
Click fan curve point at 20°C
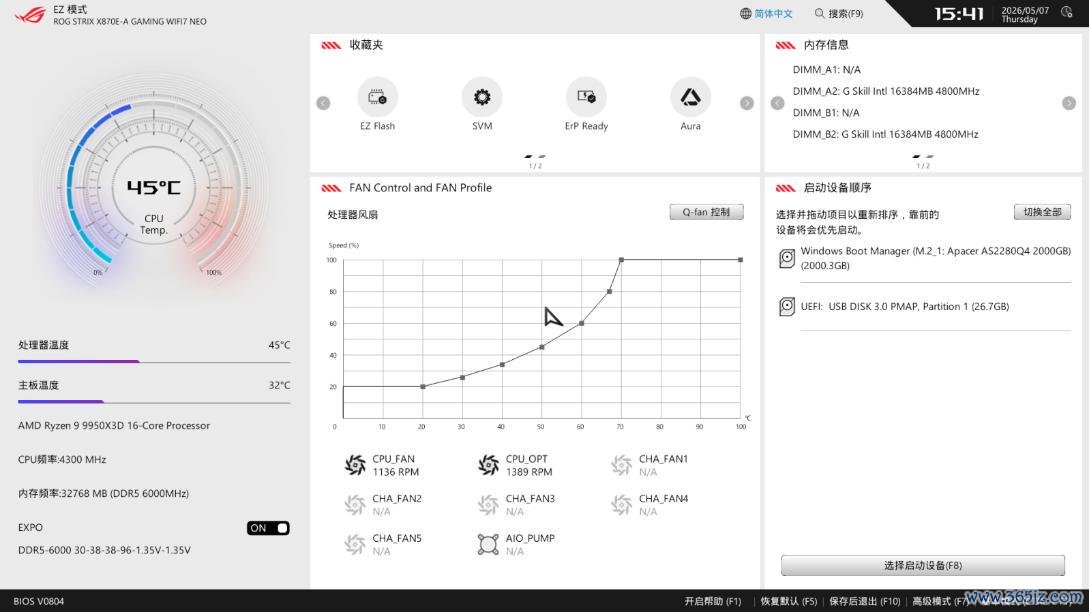(x=423, y=386)
